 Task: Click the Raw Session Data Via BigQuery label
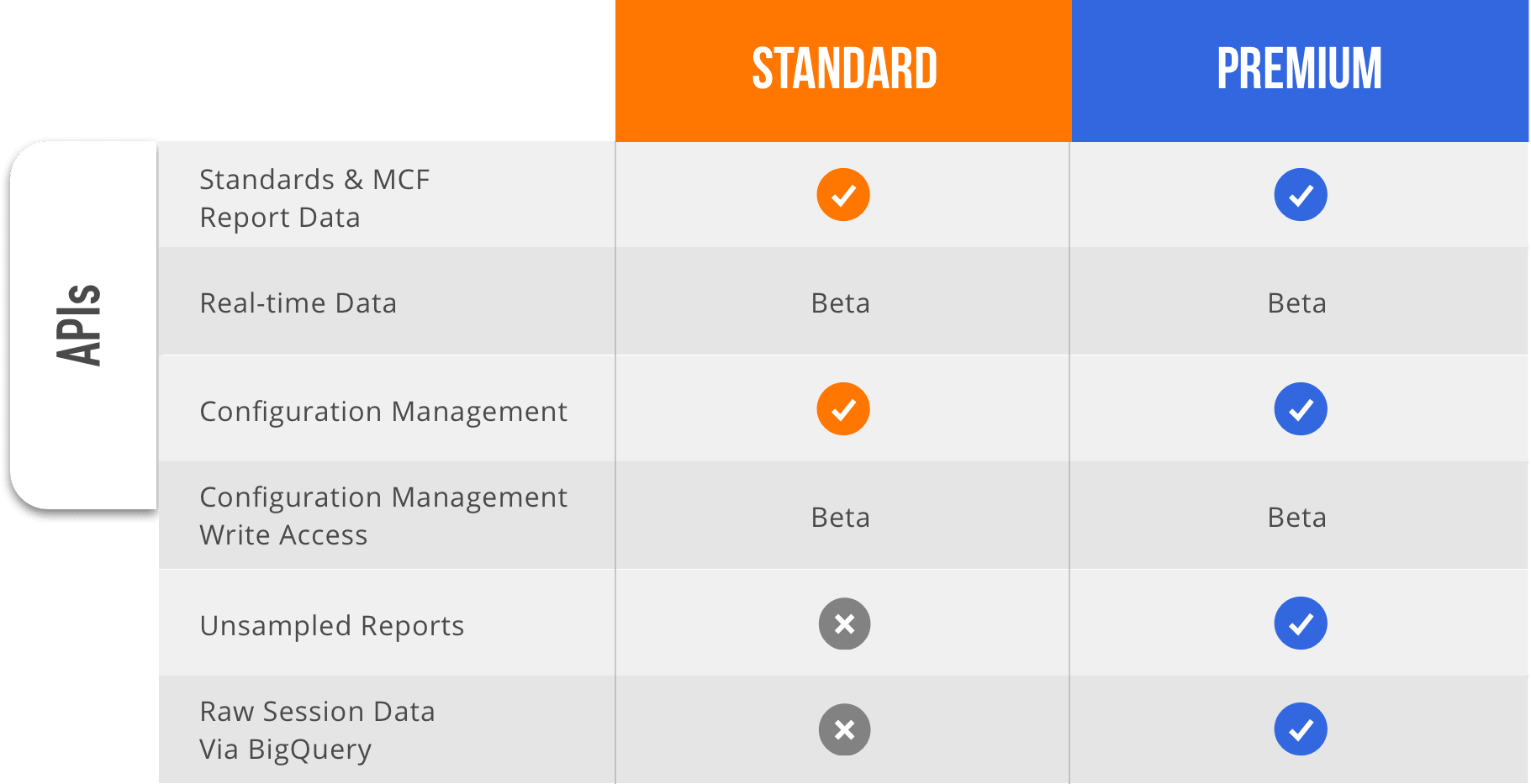[317, 730]
